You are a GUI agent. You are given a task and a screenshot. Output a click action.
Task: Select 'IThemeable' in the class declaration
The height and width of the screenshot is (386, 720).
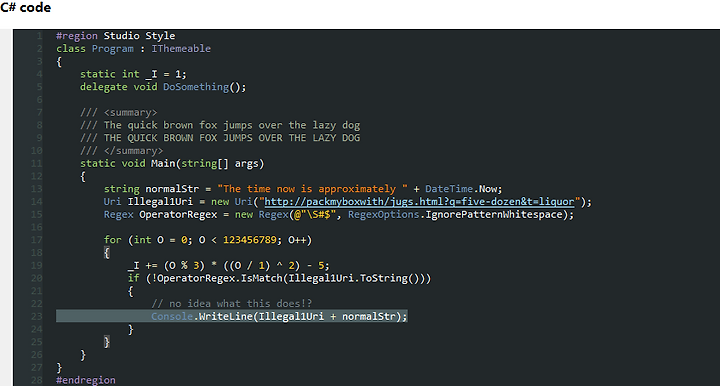tap(181, 49)
